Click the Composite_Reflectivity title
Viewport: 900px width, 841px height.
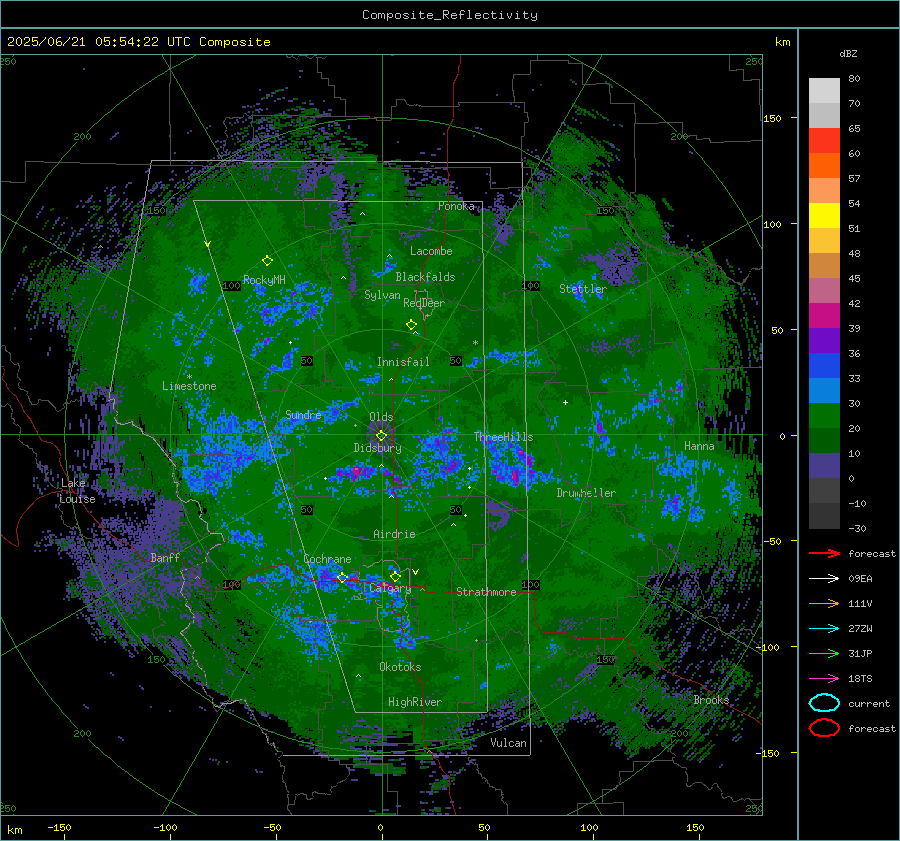click(x=450, y=15)
